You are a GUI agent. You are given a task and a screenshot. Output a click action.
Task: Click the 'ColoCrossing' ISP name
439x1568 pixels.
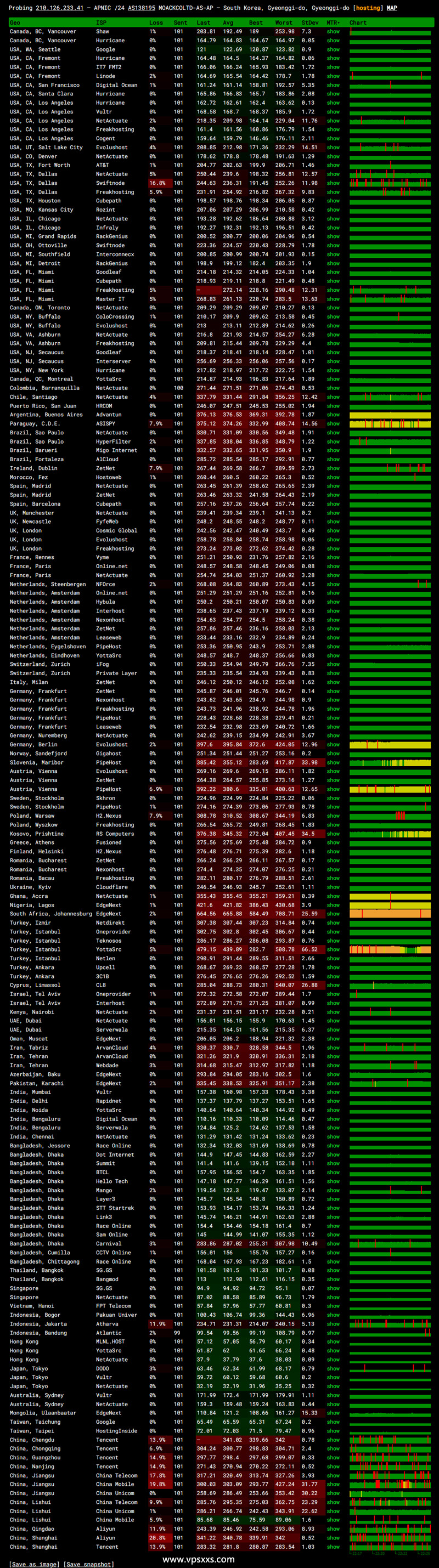tap(115, 316)
